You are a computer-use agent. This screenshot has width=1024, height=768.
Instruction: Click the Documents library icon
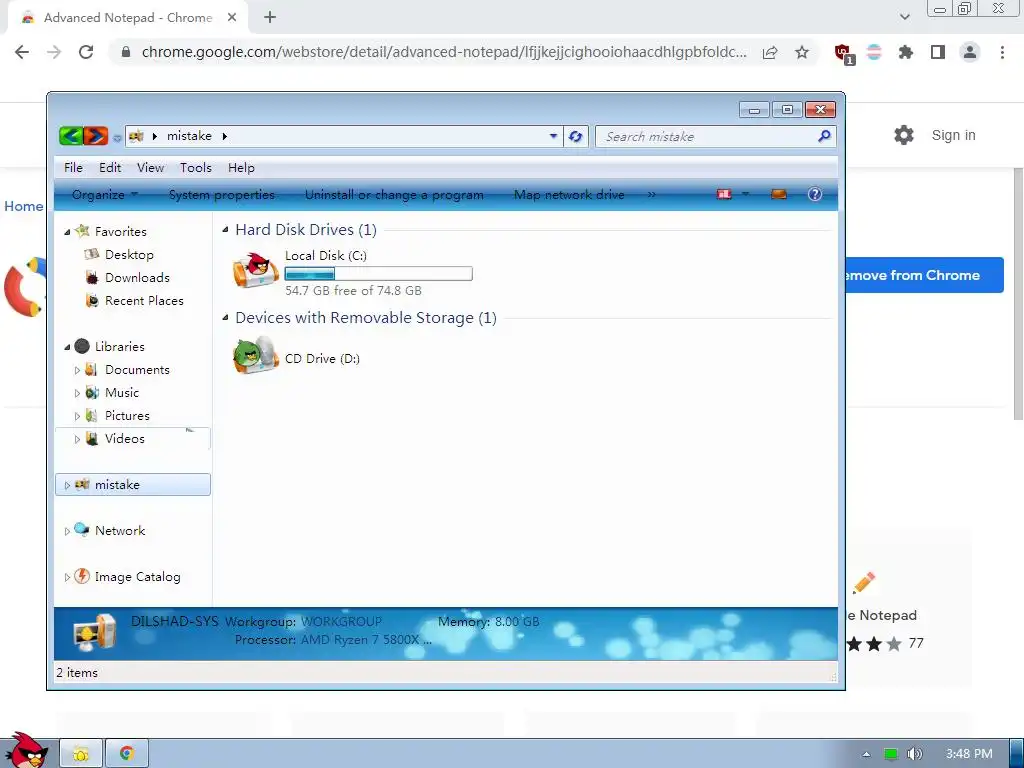92,370
